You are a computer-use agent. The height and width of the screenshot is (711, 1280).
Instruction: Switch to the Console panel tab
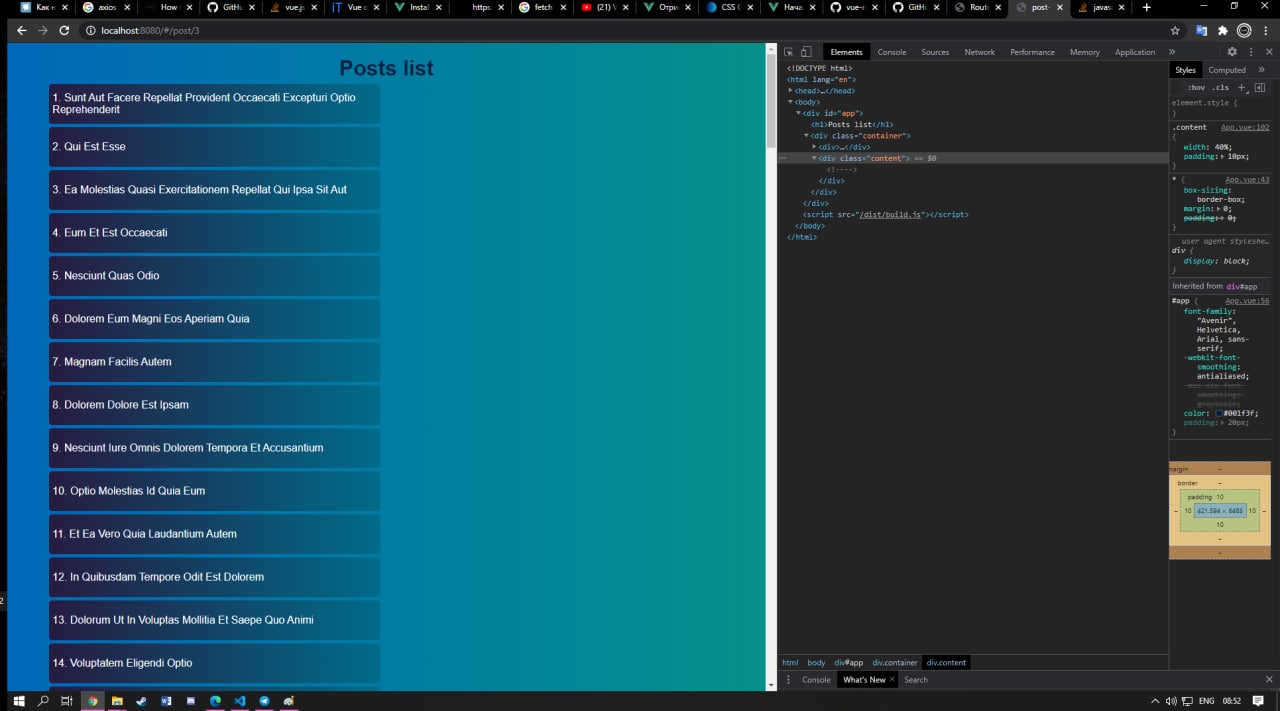point(892,52)
